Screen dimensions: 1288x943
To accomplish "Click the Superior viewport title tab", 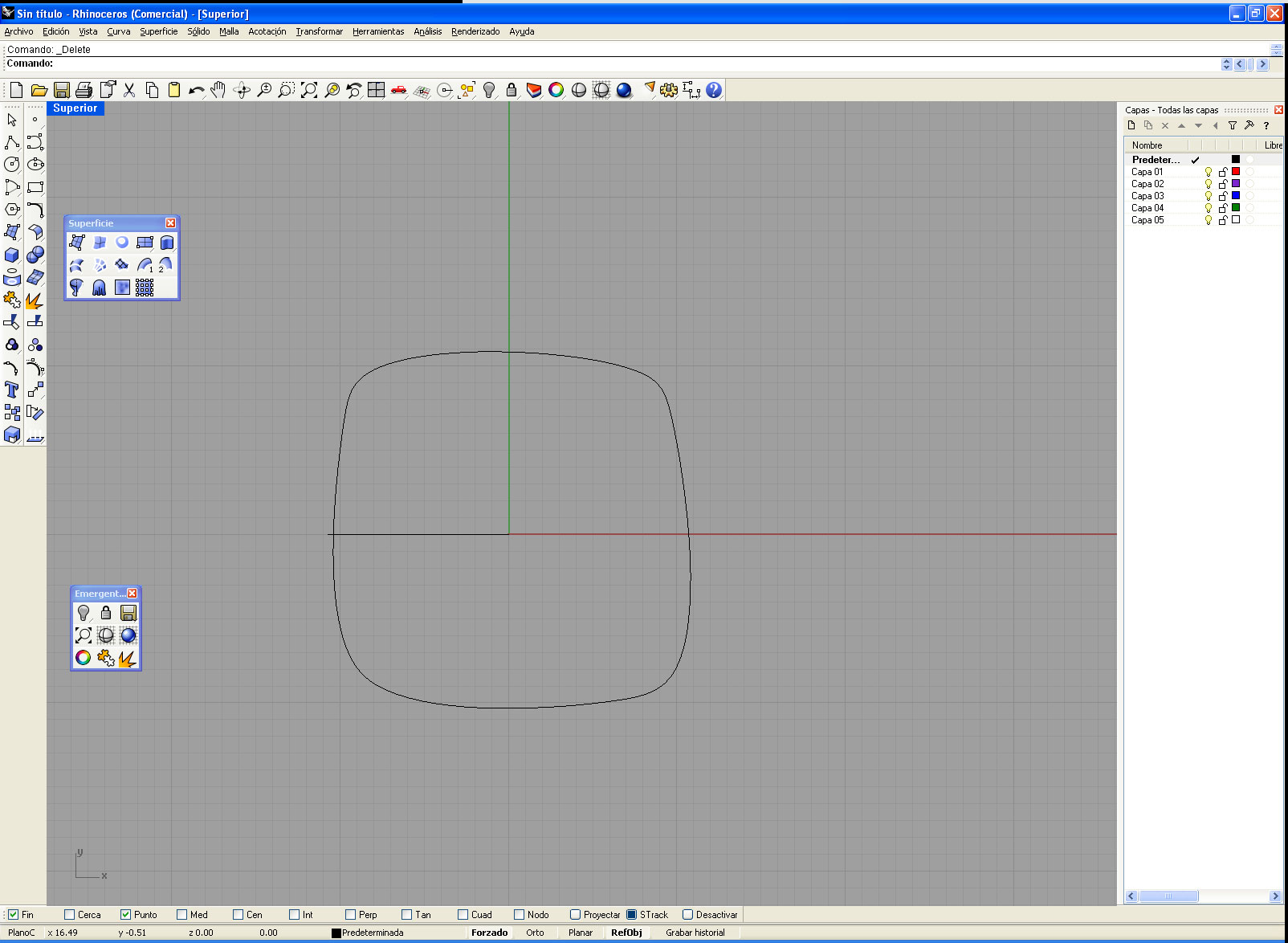I will coord(75,108).
